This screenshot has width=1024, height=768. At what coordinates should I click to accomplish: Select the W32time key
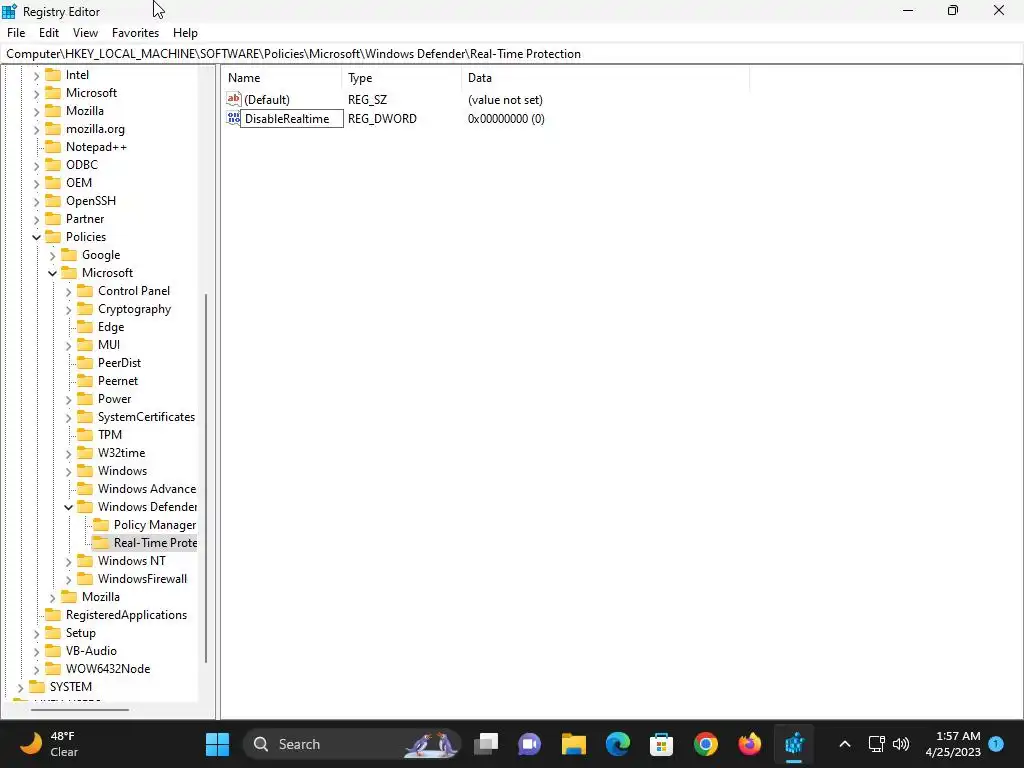tap(121, 453)
